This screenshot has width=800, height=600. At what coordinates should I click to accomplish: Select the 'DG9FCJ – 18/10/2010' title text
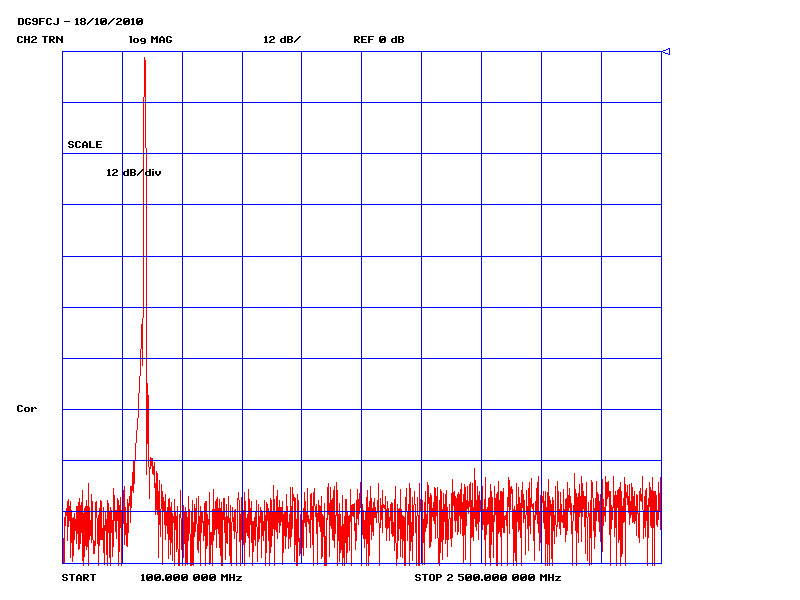[80, 21]
